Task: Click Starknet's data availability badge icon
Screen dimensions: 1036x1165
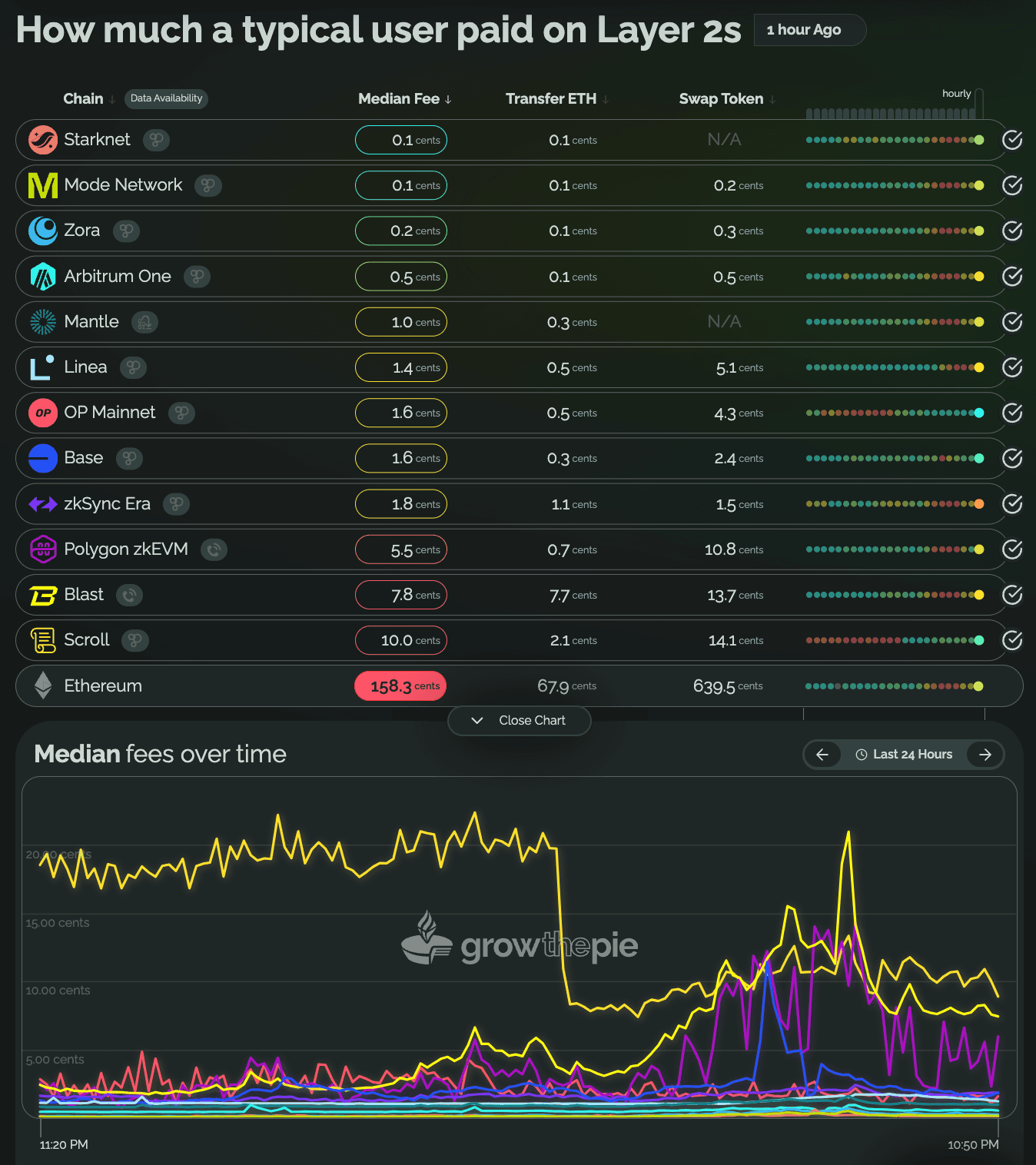Action: (x=156, y=140)
